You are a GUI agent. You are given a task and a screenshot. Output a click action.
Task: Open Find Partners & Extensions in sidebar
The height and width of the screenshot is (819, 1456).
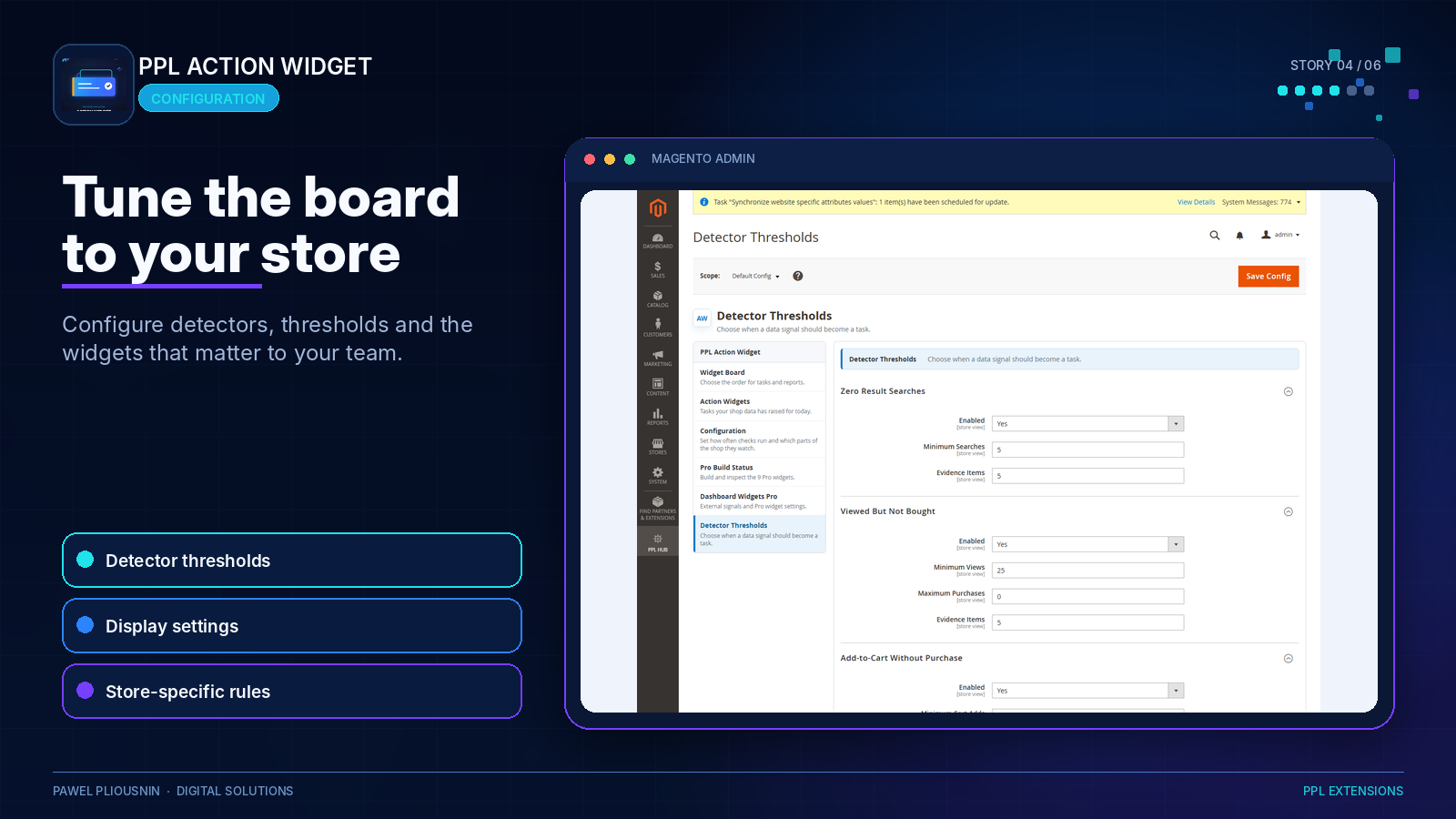tap(658, 508)
